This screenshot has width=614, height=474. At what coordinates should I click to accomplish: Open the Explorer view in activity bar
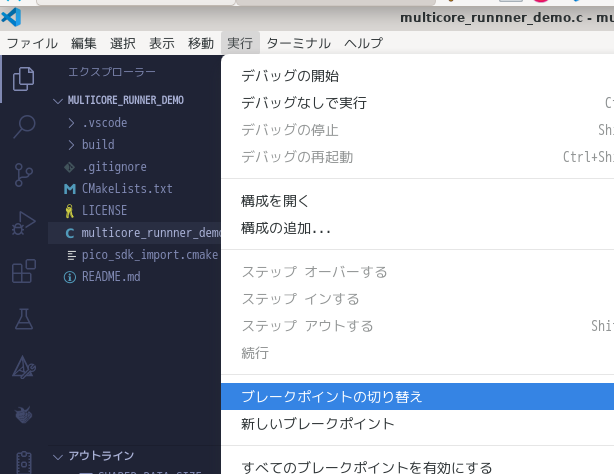click(x=23, y=79)
